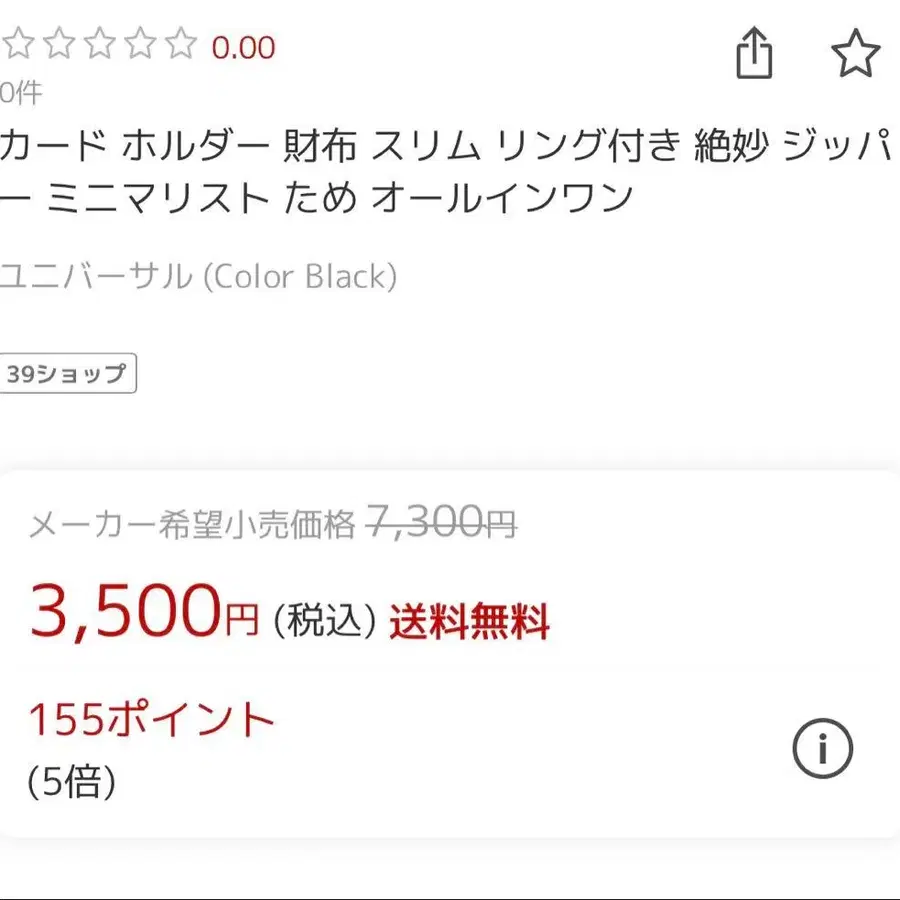Click the メーカー希望小売価格 label
This screenshot has height=900, width=900.
click(192, 524)
